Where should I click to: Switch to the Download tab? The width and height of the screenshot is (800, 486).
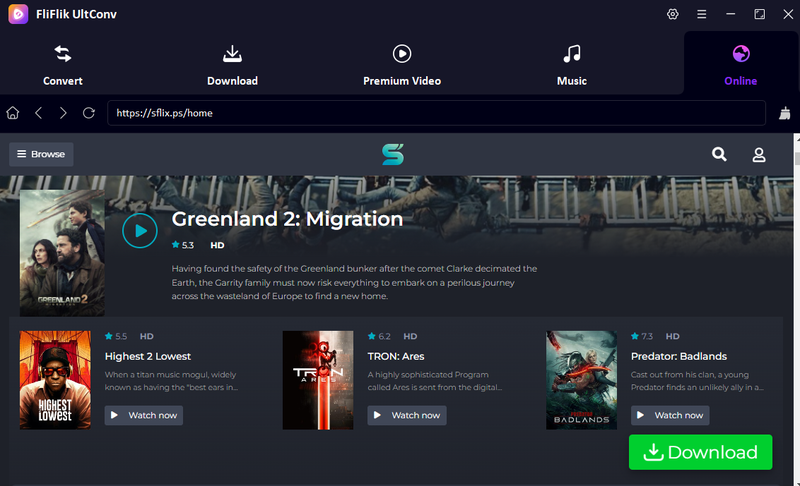232,65
